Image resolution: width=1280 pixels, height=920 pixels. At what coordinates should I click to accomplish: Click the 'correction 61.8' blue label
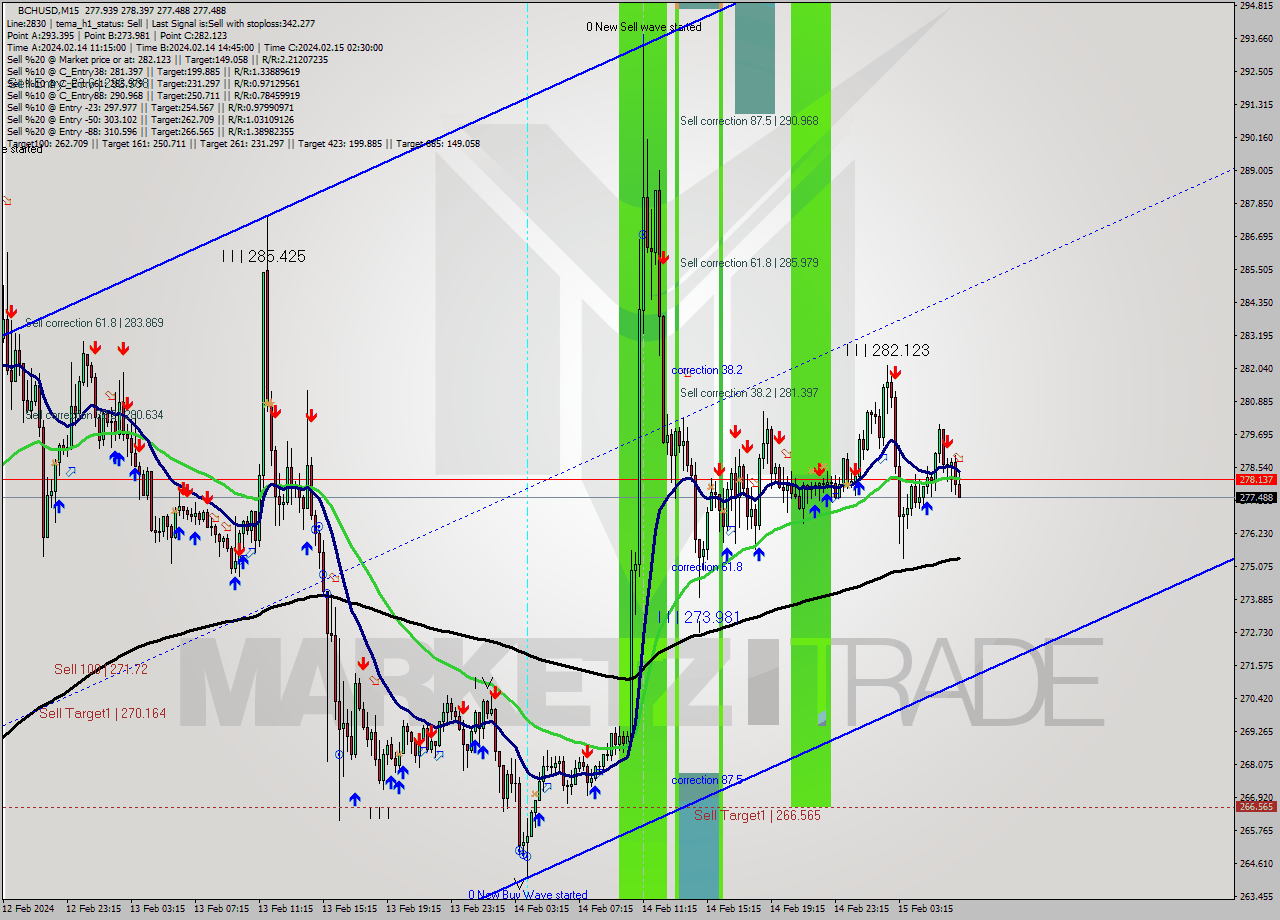point(707,567)
